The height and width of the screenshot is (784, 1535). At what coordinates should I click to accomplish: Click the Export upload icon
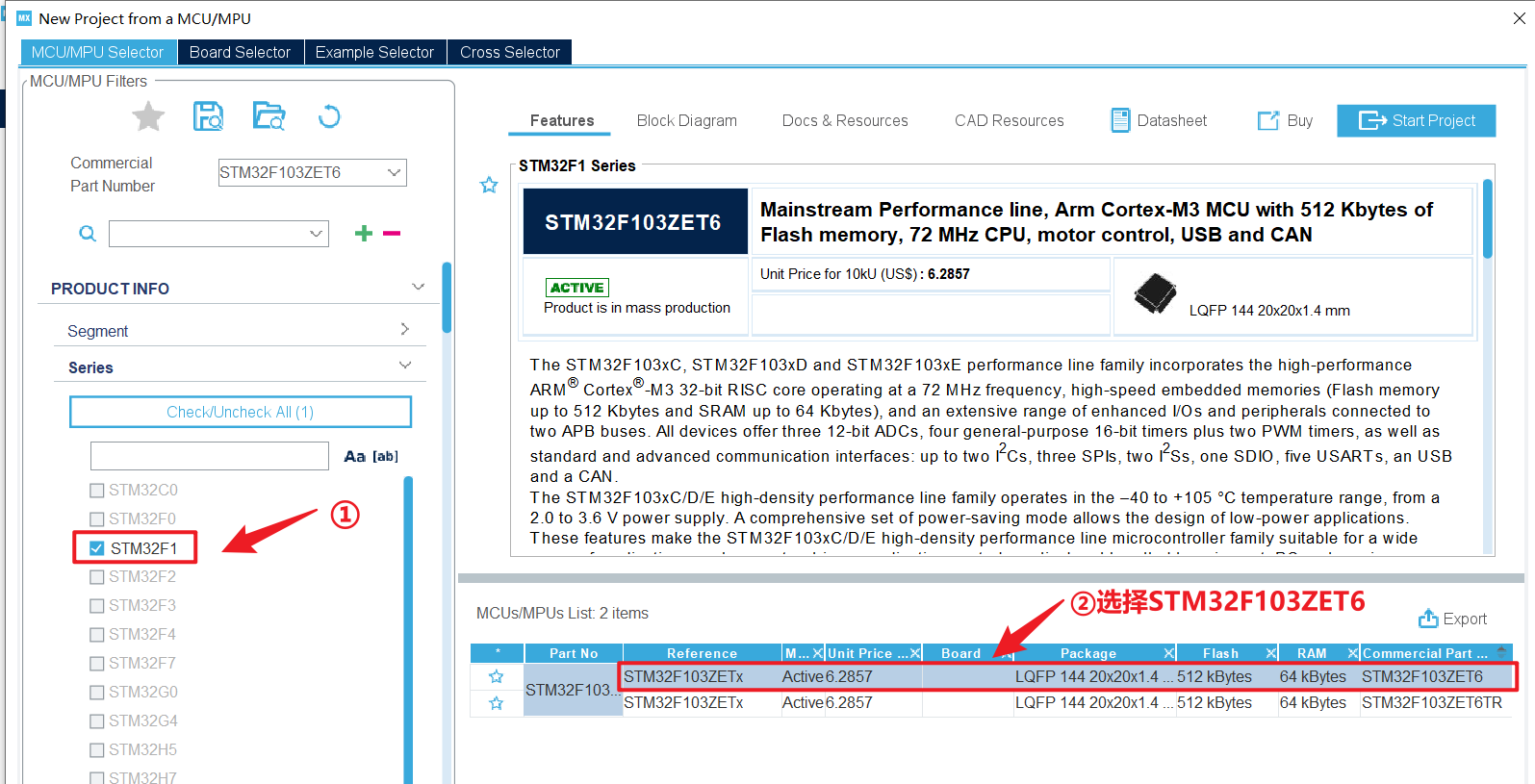(x=1428, y=619)
